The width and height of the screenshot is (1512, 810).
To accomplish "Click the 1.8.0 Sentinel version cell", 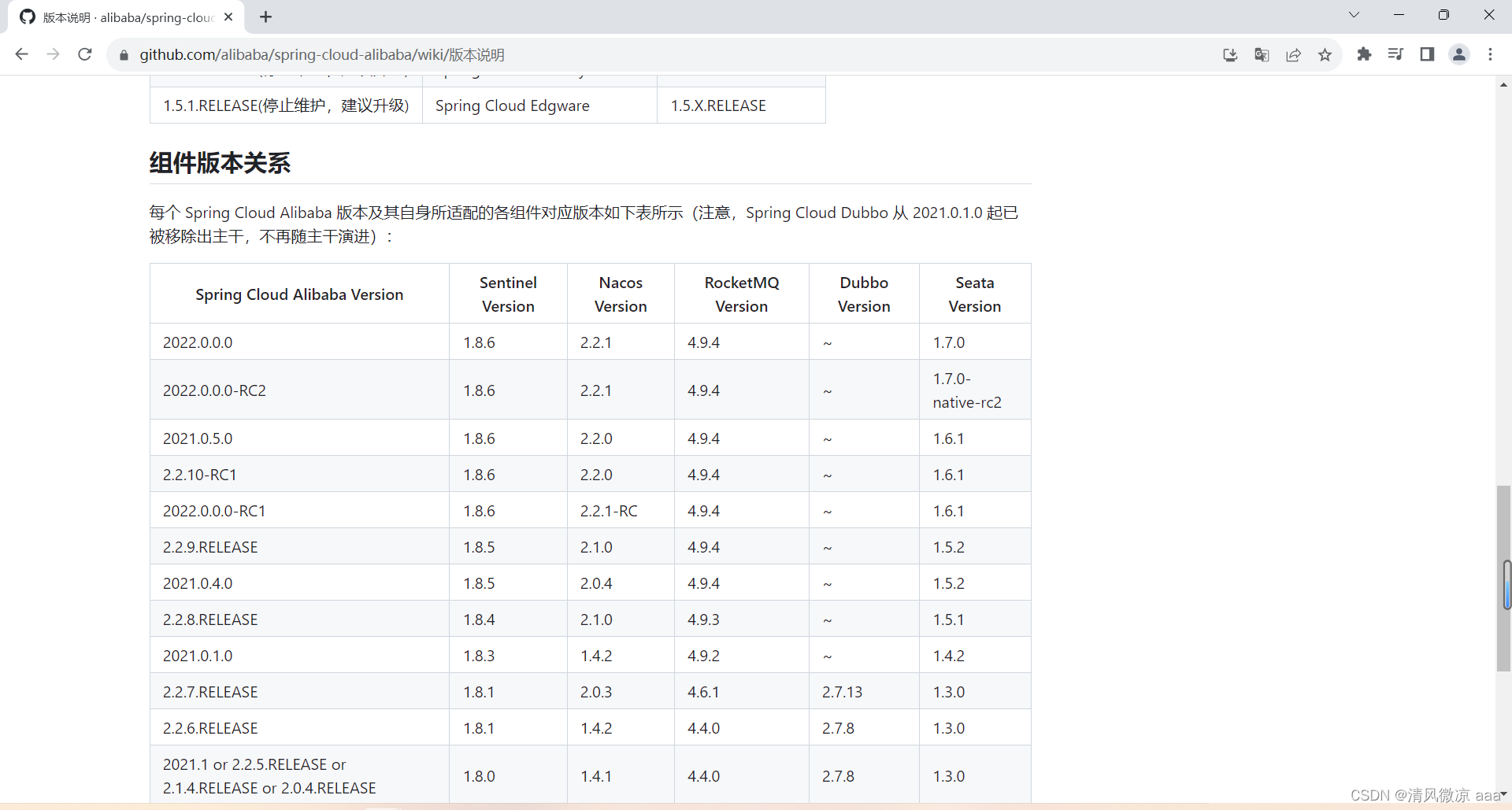I will point(508,776).
